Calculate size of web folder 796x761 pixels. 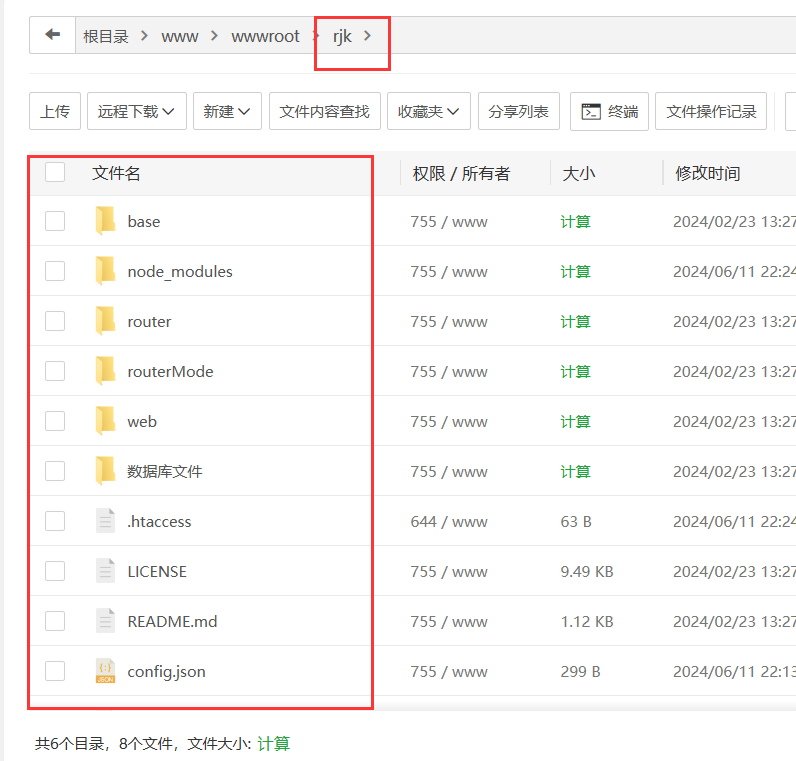pos(575,421)
